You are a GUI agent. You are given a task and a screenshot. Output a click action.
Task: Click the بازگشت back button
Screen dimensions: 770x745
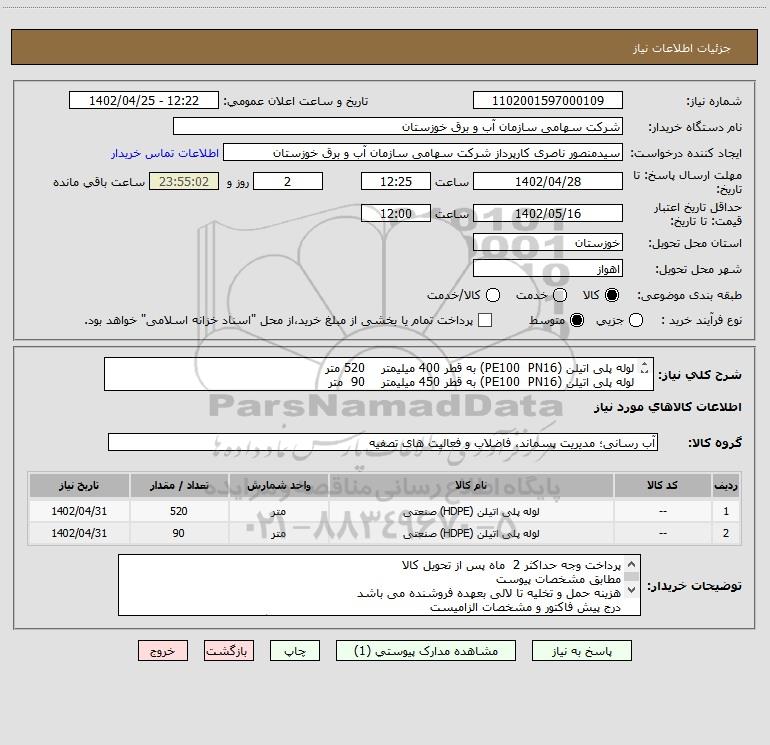click(229, 651)
